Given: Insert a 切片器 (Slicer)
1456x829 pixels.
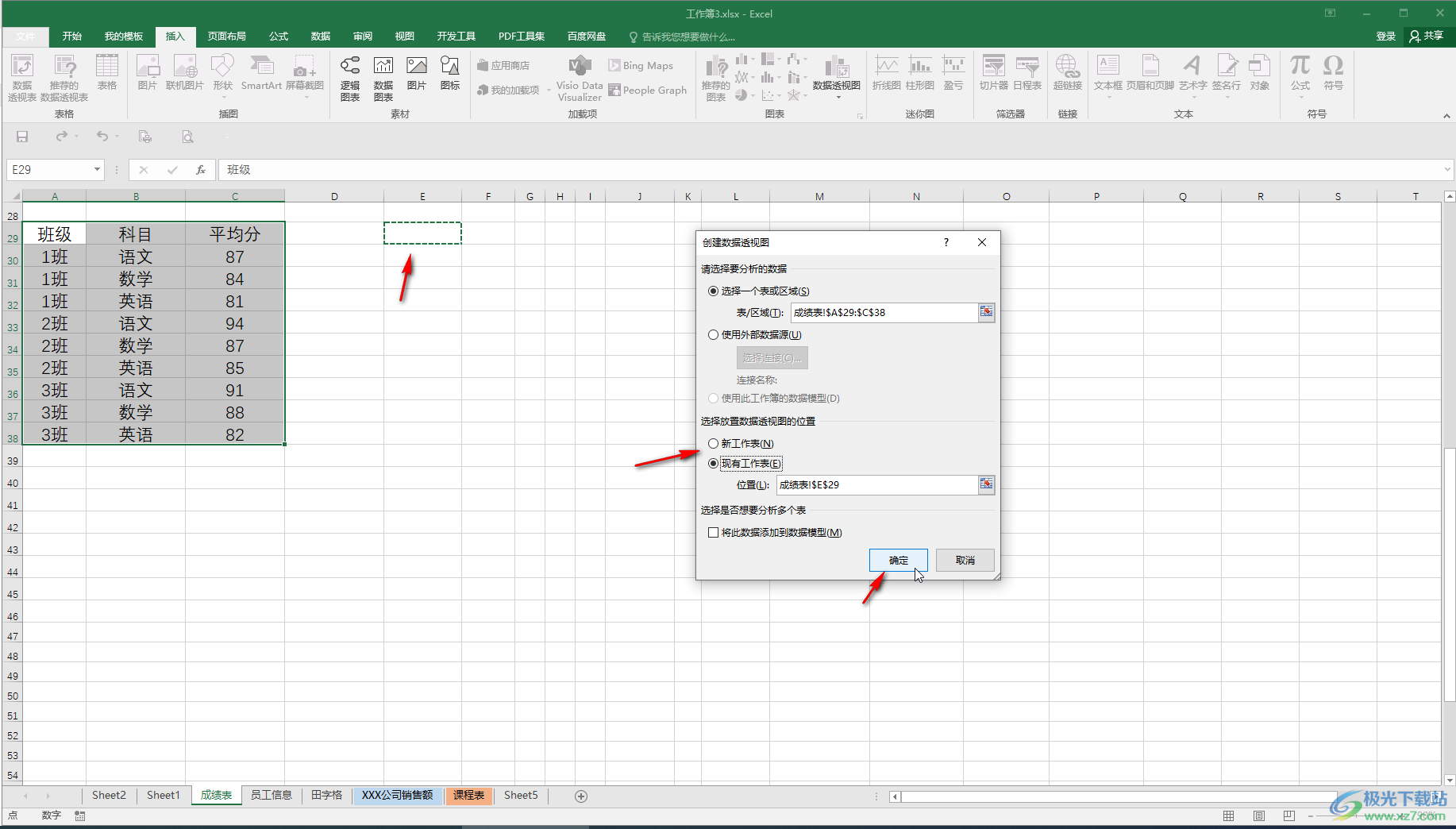Looking at the screenshot, I should click(x=994, y=71).
